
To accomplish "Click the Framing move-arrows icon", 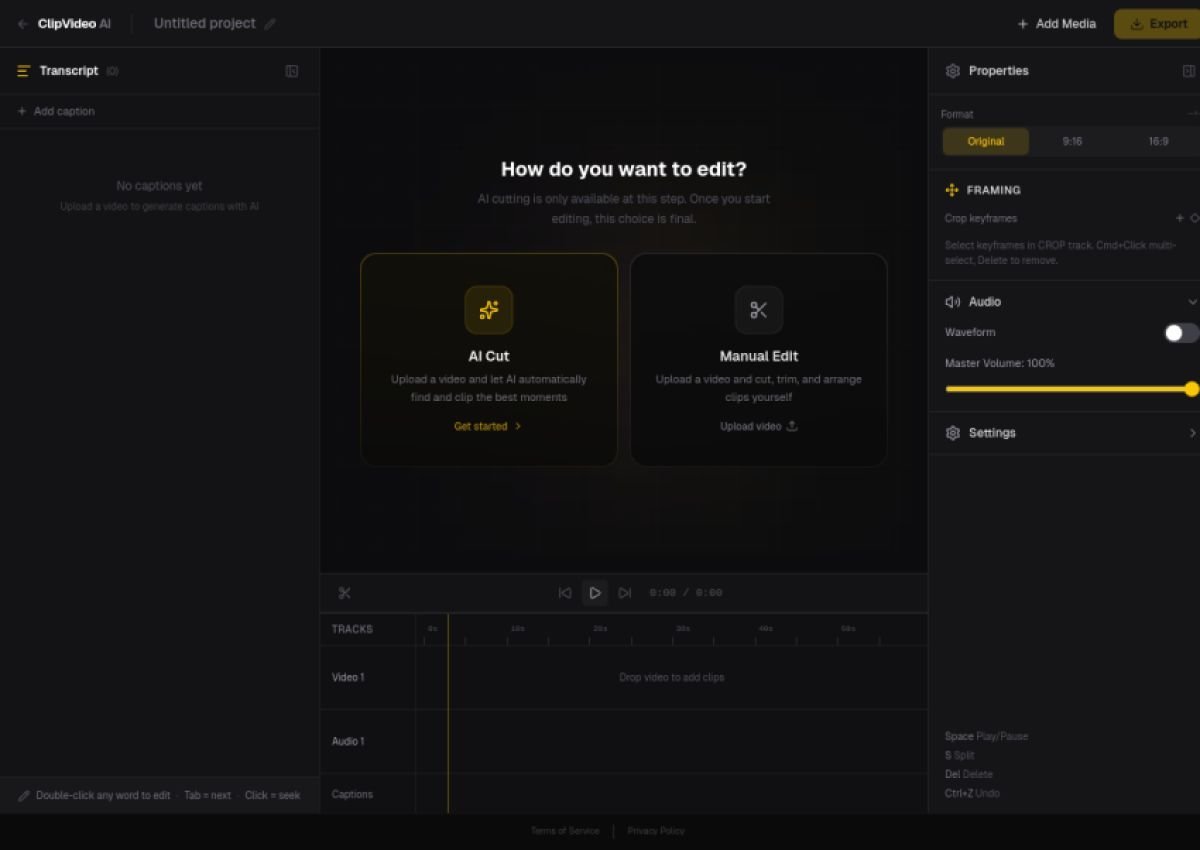I will [952, 190].
